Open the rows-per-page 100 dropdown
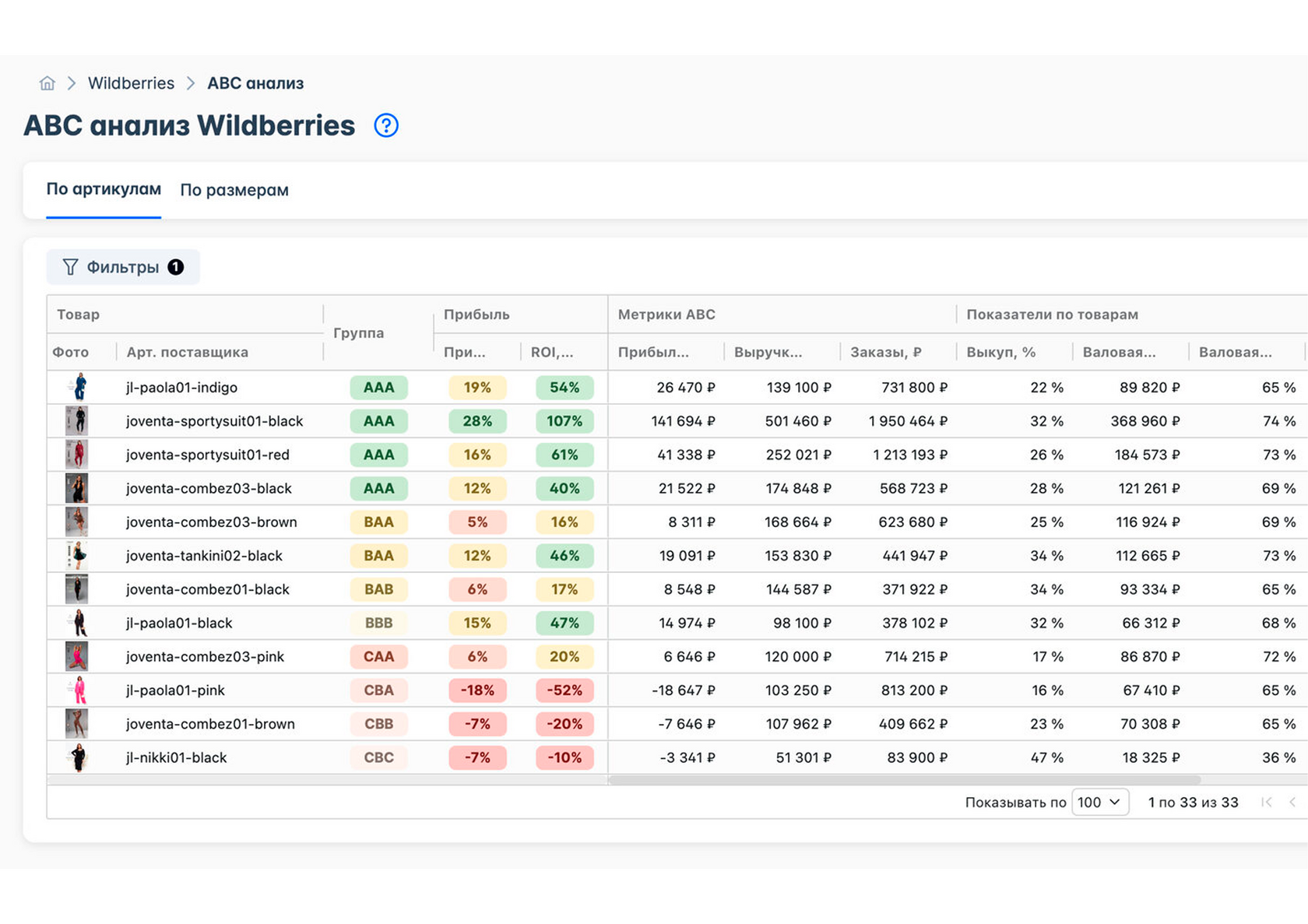 coord(1100,802)
